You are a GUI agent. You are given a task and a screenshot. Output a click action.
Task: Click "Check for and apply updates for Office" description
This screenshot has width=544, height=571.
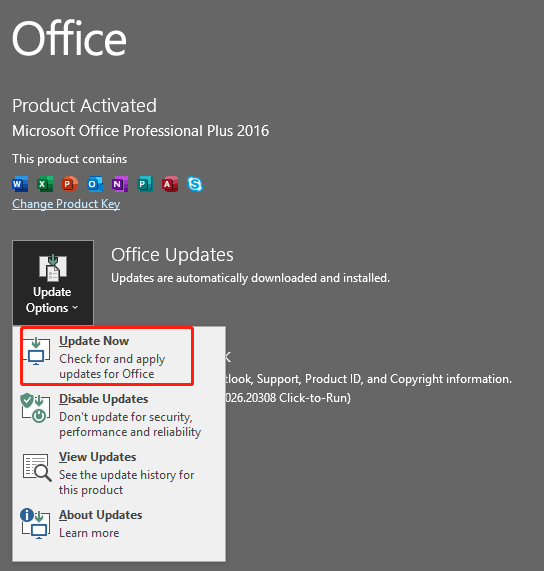[112, 366]
